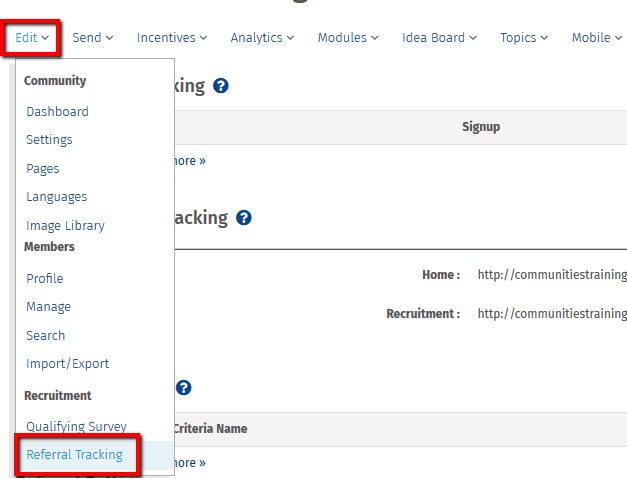Choose Search under Members
The width and height of the screenshot is (627, 479).
pyautogui.click(x=45, y=335)
